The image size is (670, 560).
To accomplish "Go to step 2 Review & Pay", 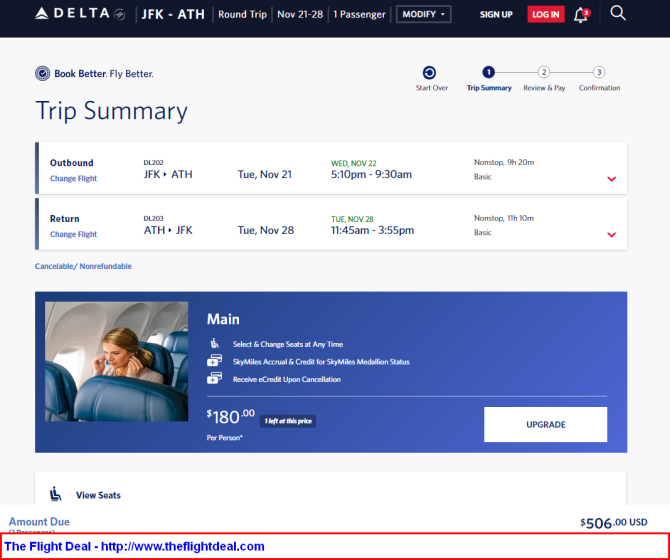I will tap(544, 72).
